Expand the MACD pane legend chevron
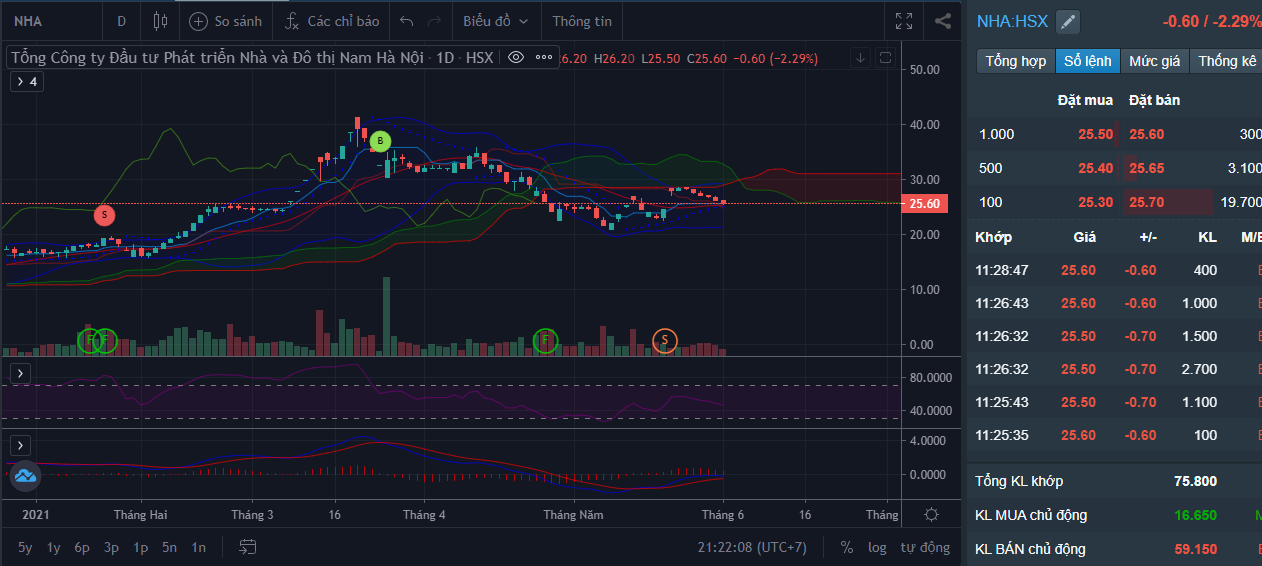The height and width of the screenshot is (566, 1262). pos(21,445)
